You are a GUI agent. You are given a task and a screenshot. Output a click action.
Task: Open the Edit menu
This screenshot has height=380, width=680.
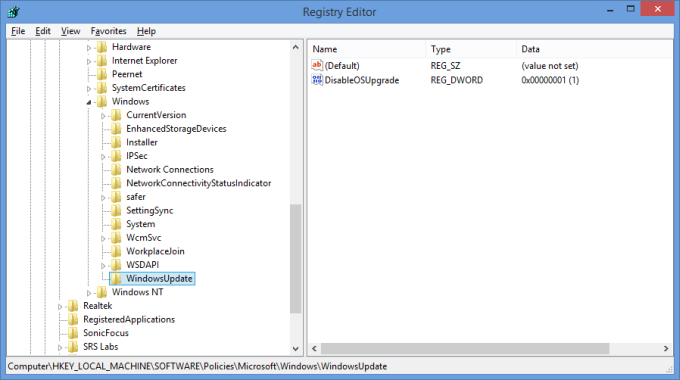point(43,31)
